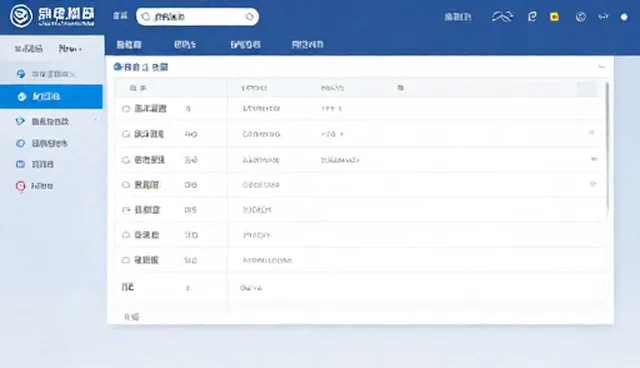Viewport: 640px width, 368px height.
Task: Select the radio button in the sixth table row
Action: point(126,235)
